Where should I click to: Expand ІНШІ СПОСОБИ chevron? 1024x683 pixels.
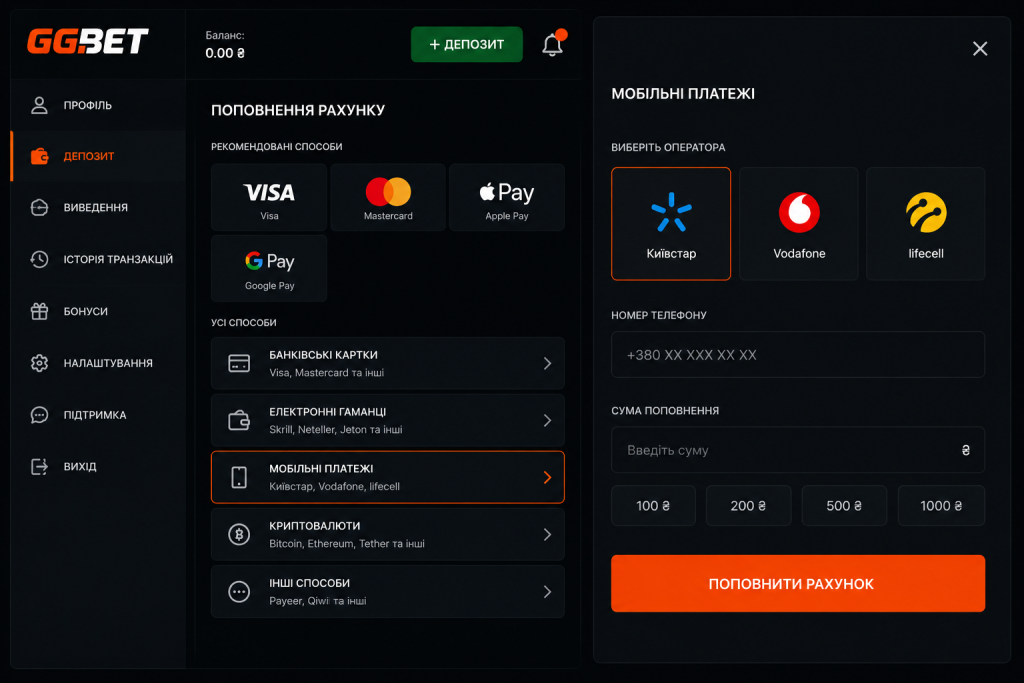point(547,592)
